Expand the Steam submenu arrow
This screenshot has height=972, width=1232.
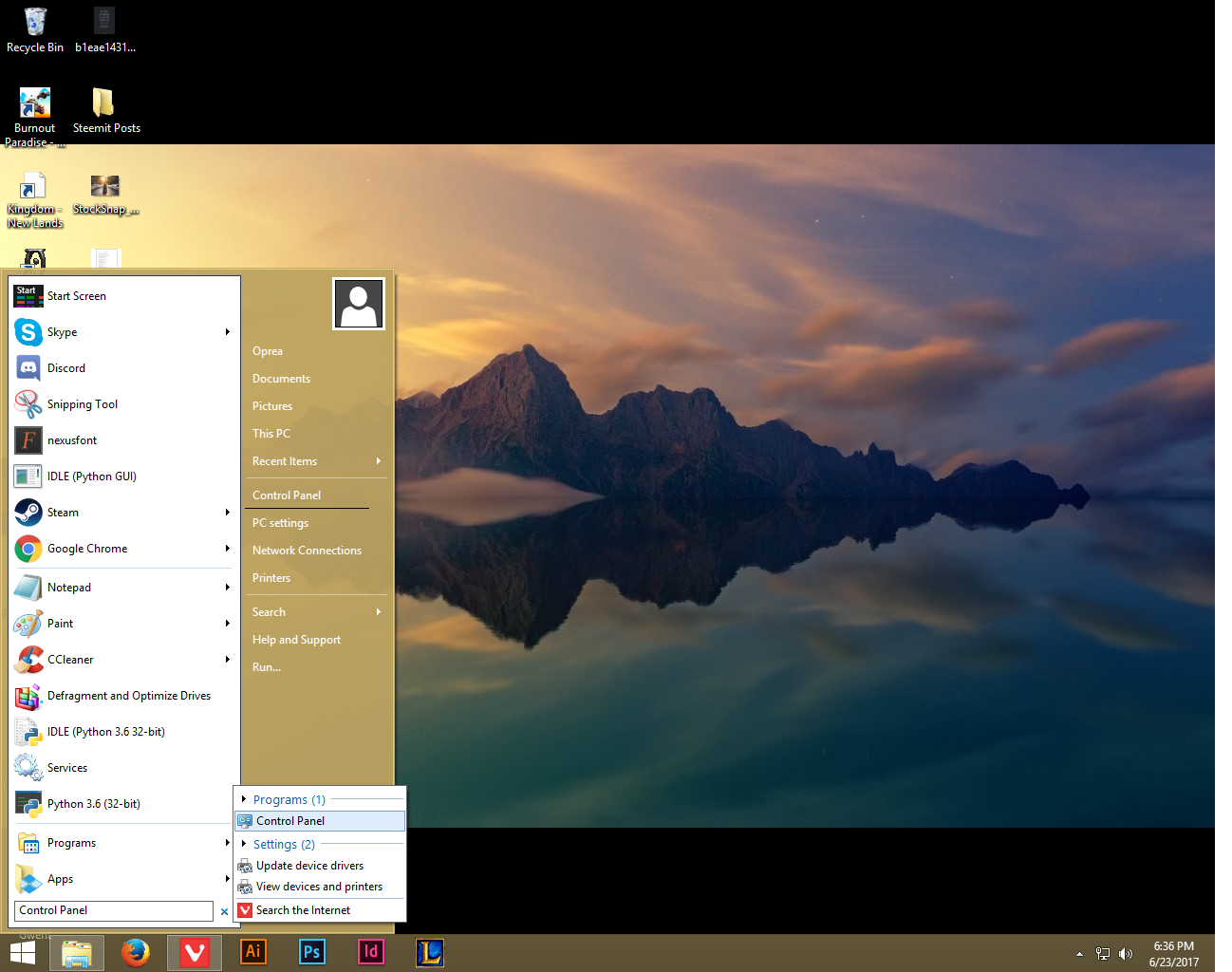228,513
